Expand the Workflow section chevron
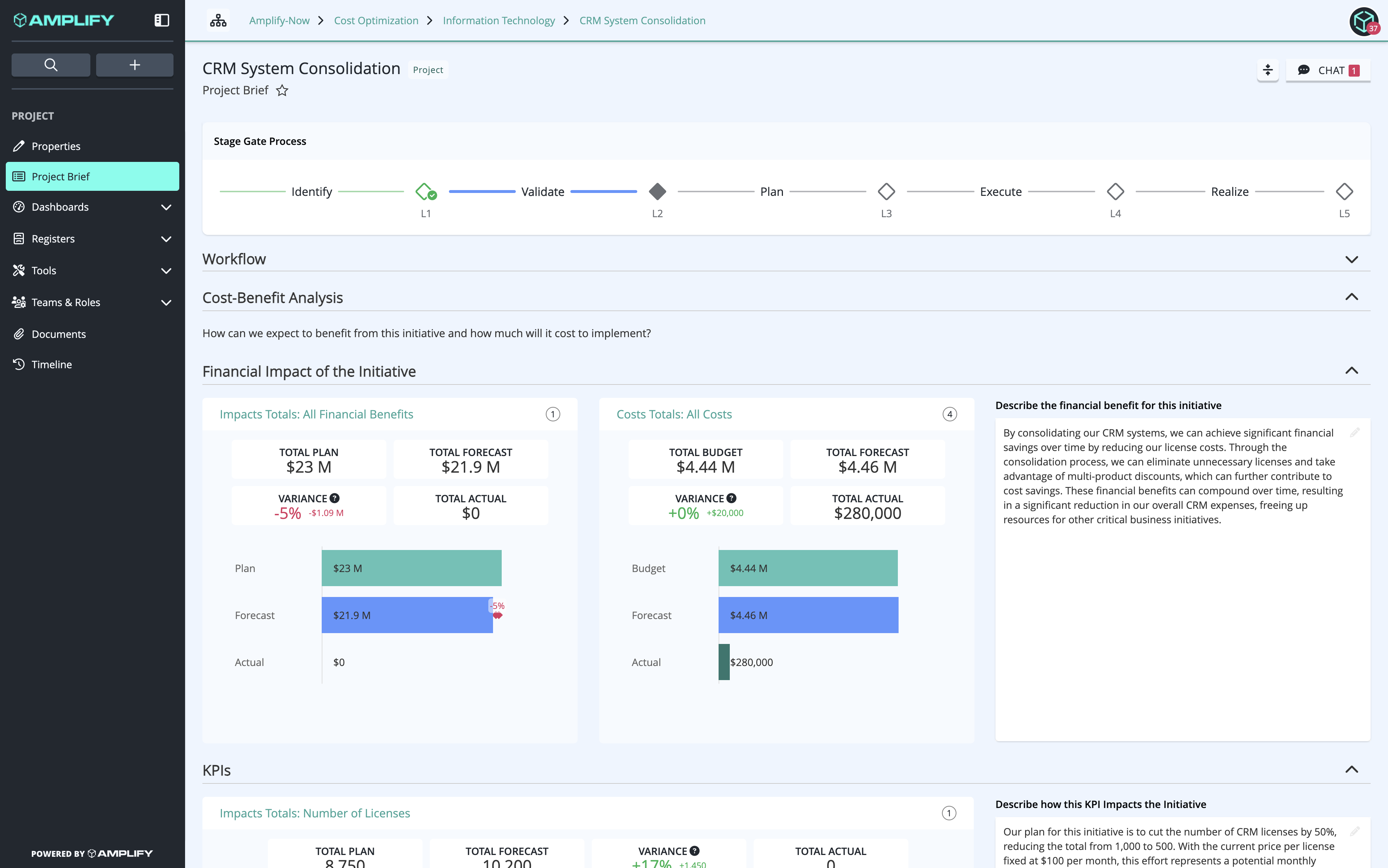 (1351, 259)
